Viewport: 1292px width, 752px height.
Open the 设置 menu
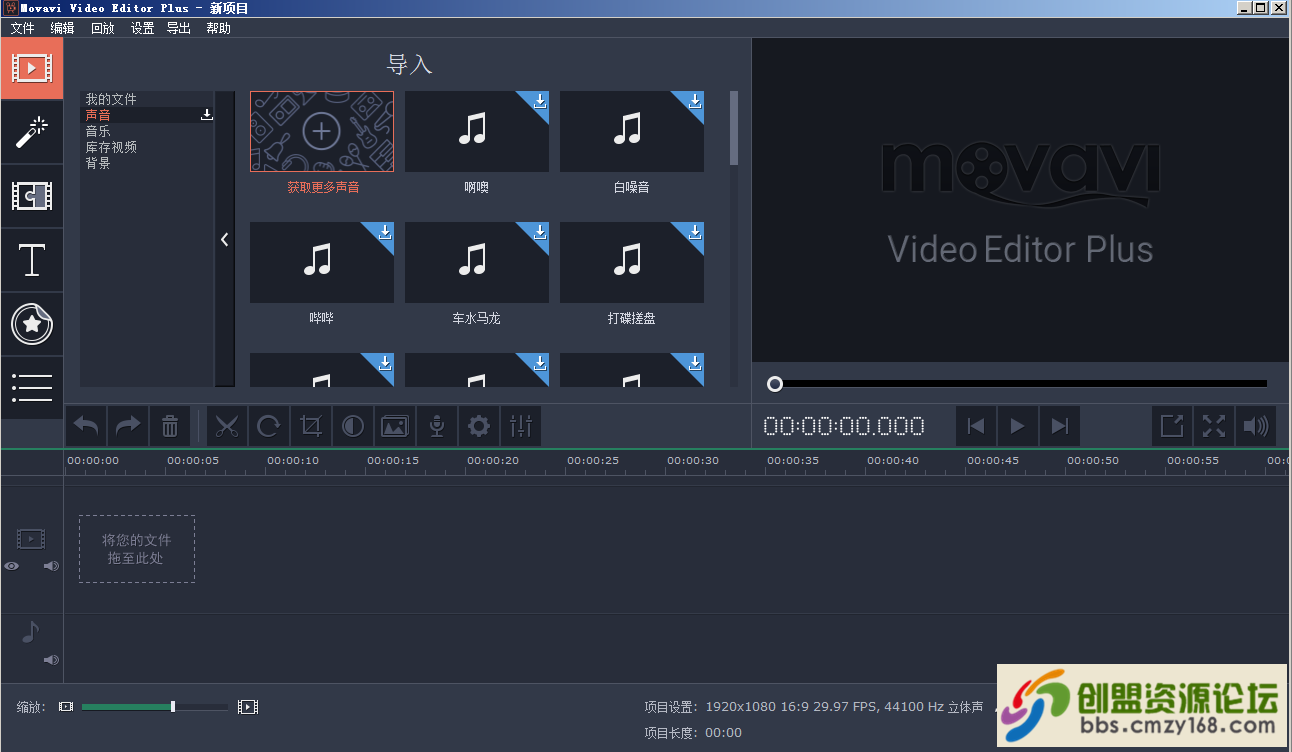(x=142, y=28)
